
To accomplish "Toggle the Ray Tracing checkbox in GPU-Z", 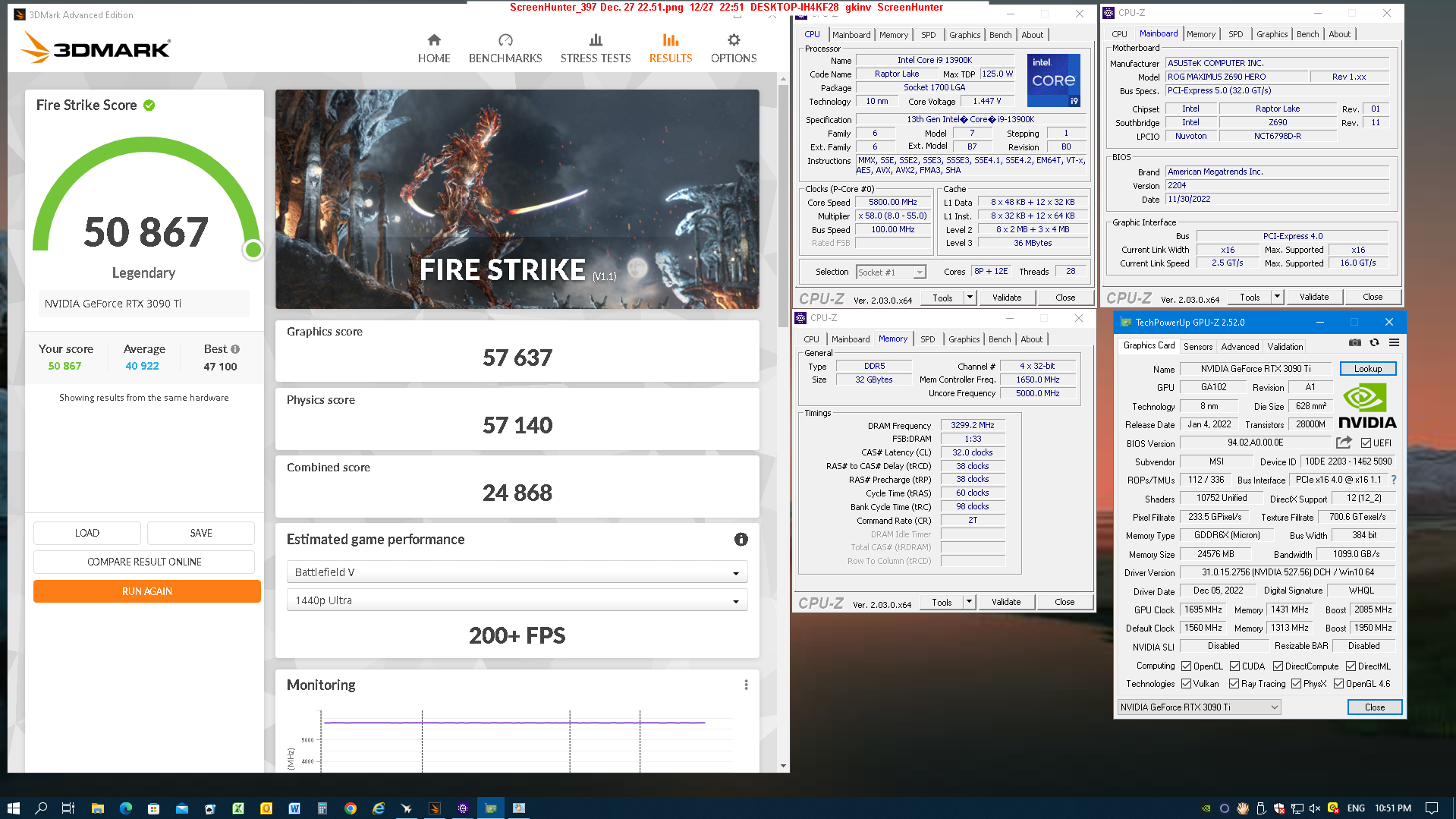I will coord(1234,684).
